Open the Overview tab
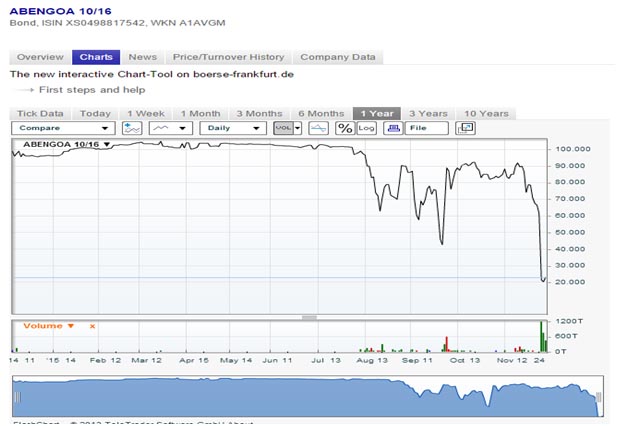Image resolution: width=617 pixels, height=426 pixels. [40, 57]
